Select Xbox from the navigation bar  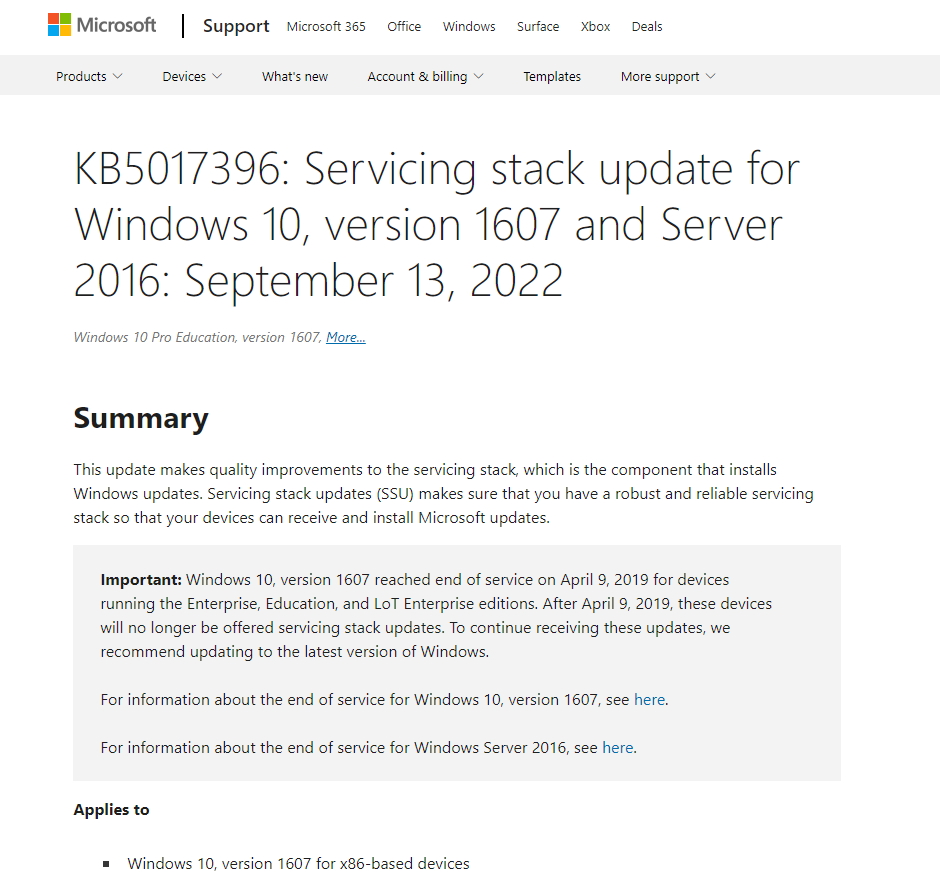[x=595, y=27]
